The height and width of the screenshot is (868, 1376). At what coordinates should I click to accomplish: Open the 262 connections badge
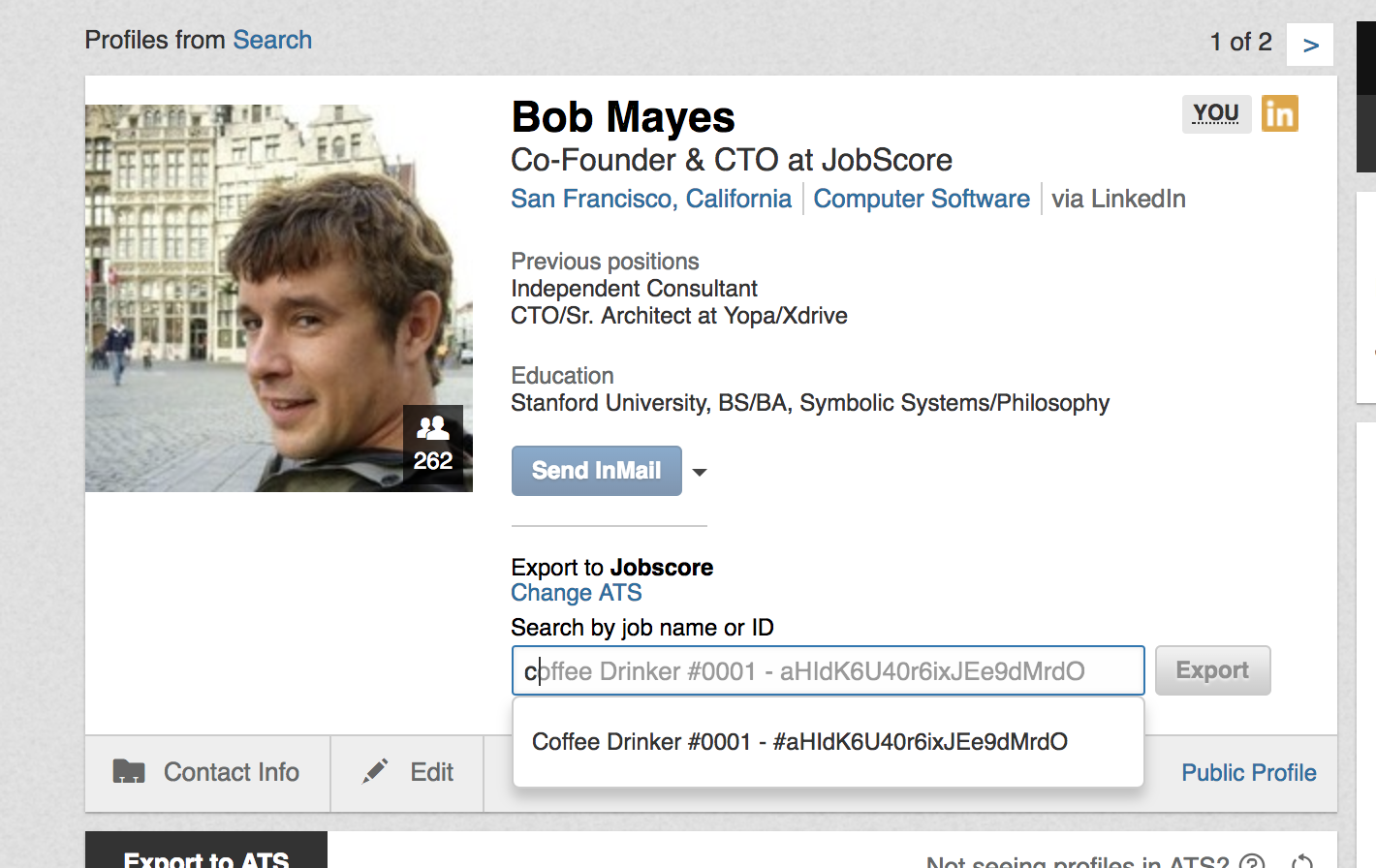click(x=433, y=445)
